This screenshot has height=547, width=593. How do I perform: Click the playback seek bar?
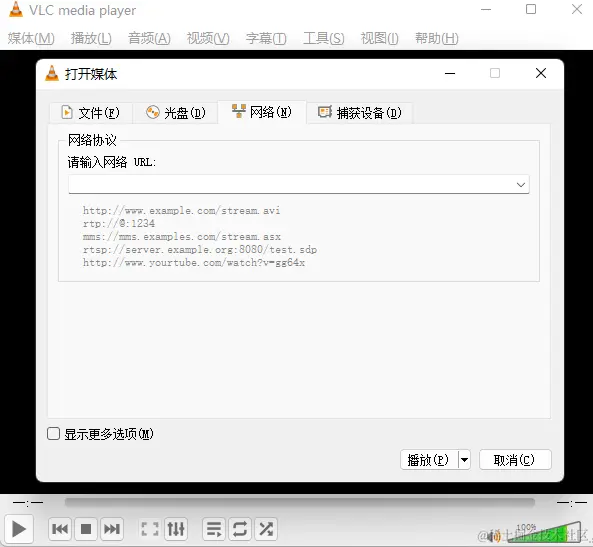pyautogui.click(x=300, y=502)
